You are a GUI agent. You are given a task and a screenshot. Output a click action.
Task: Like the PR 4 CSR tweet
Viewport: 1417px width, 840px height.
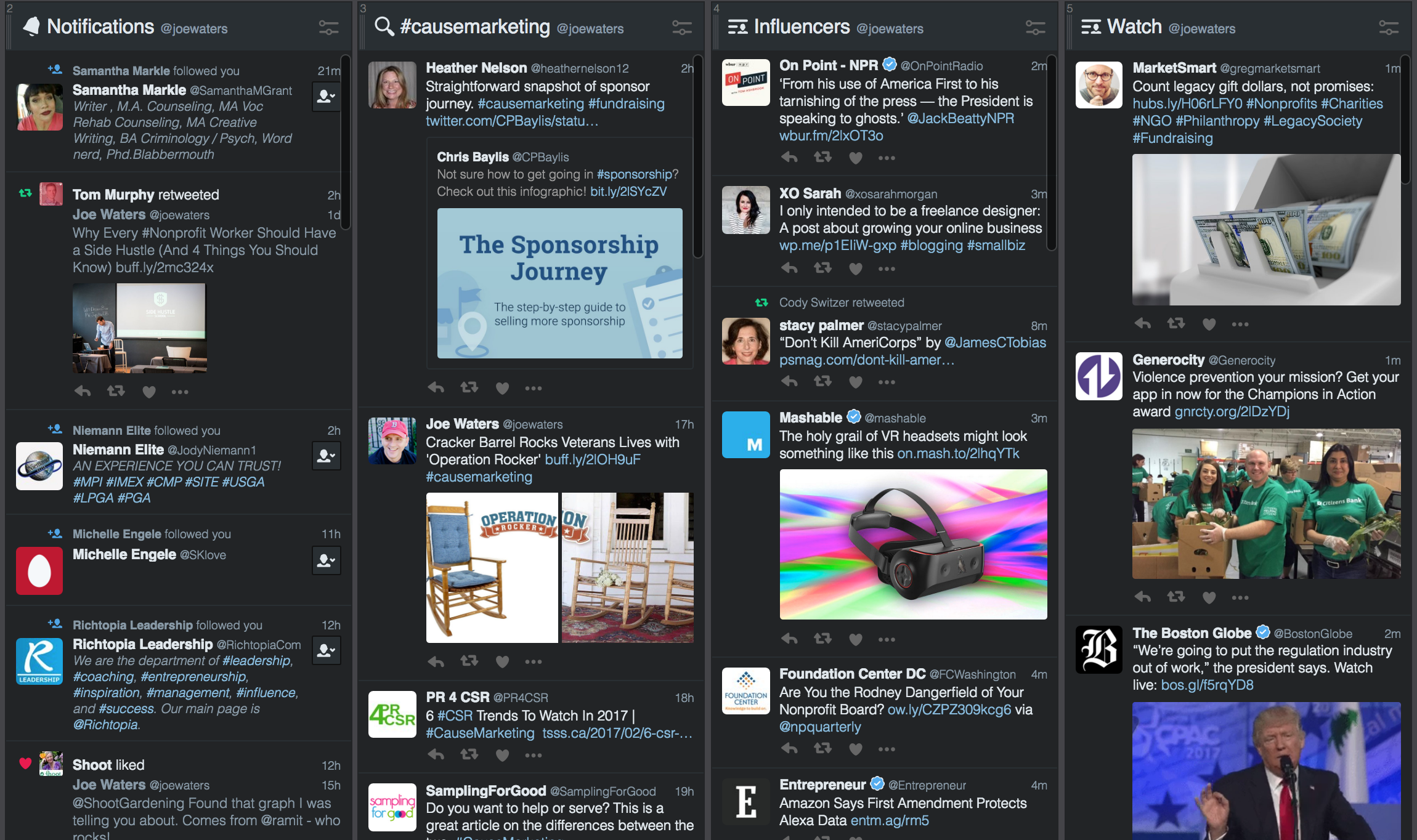click(503, 755)
